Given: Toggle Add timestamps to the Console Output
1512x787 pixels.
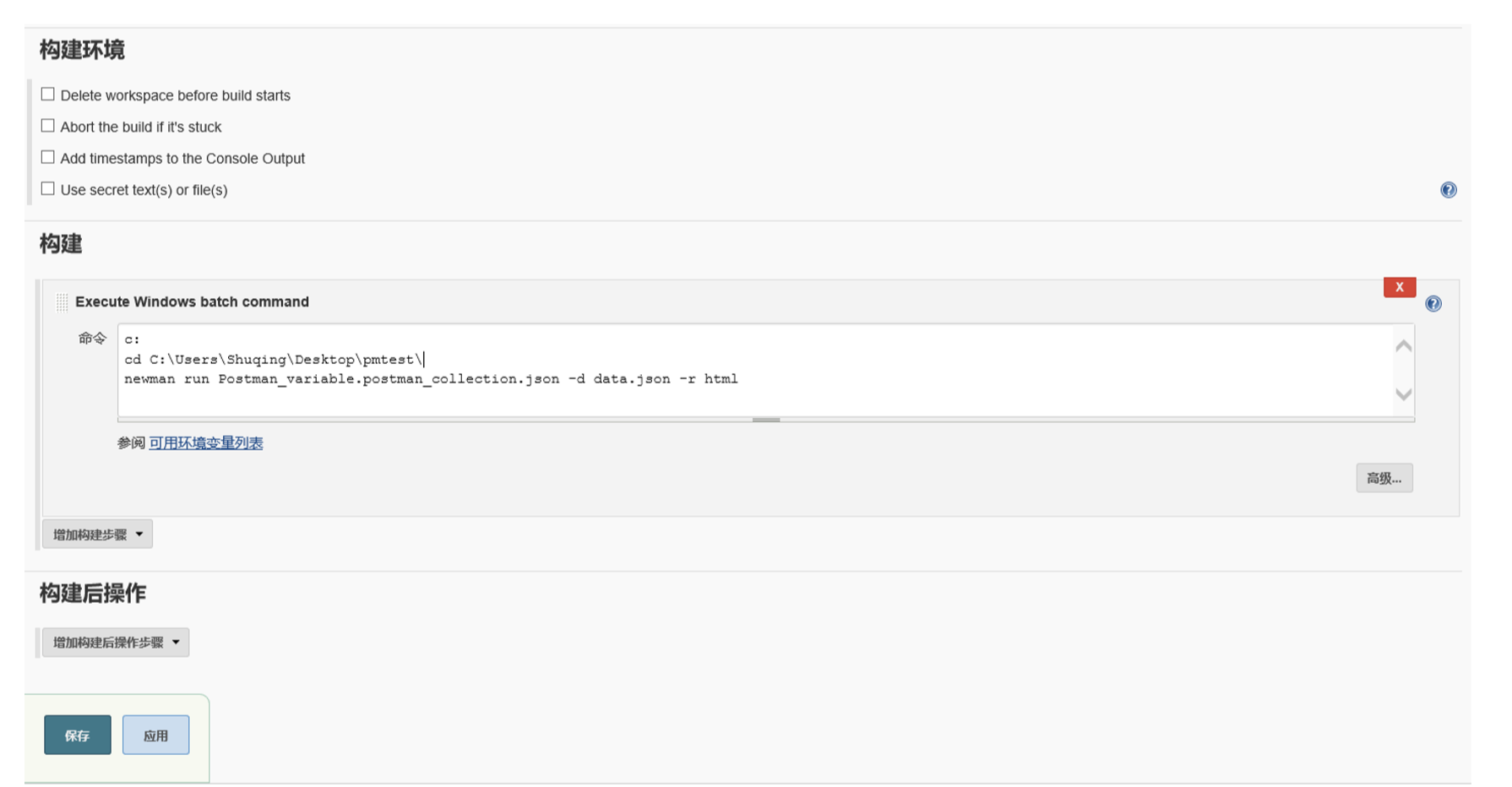Looking at the screenshot, I should pos(48,157).
